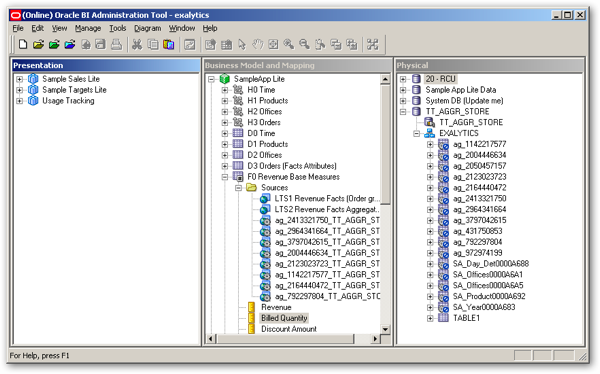
Task: Click the Business Model scrollbar down arrow
Action: [x=385, y=329]
